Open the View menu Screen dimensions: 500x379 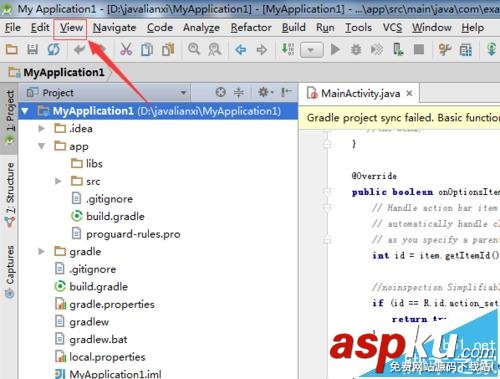(71, 28)
